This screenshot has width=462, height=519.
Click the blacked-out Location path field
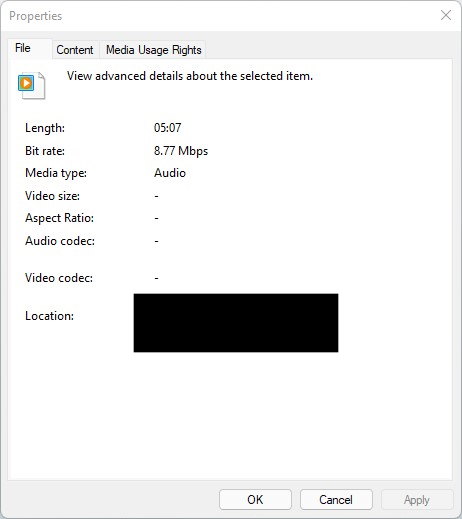point(236,323)
